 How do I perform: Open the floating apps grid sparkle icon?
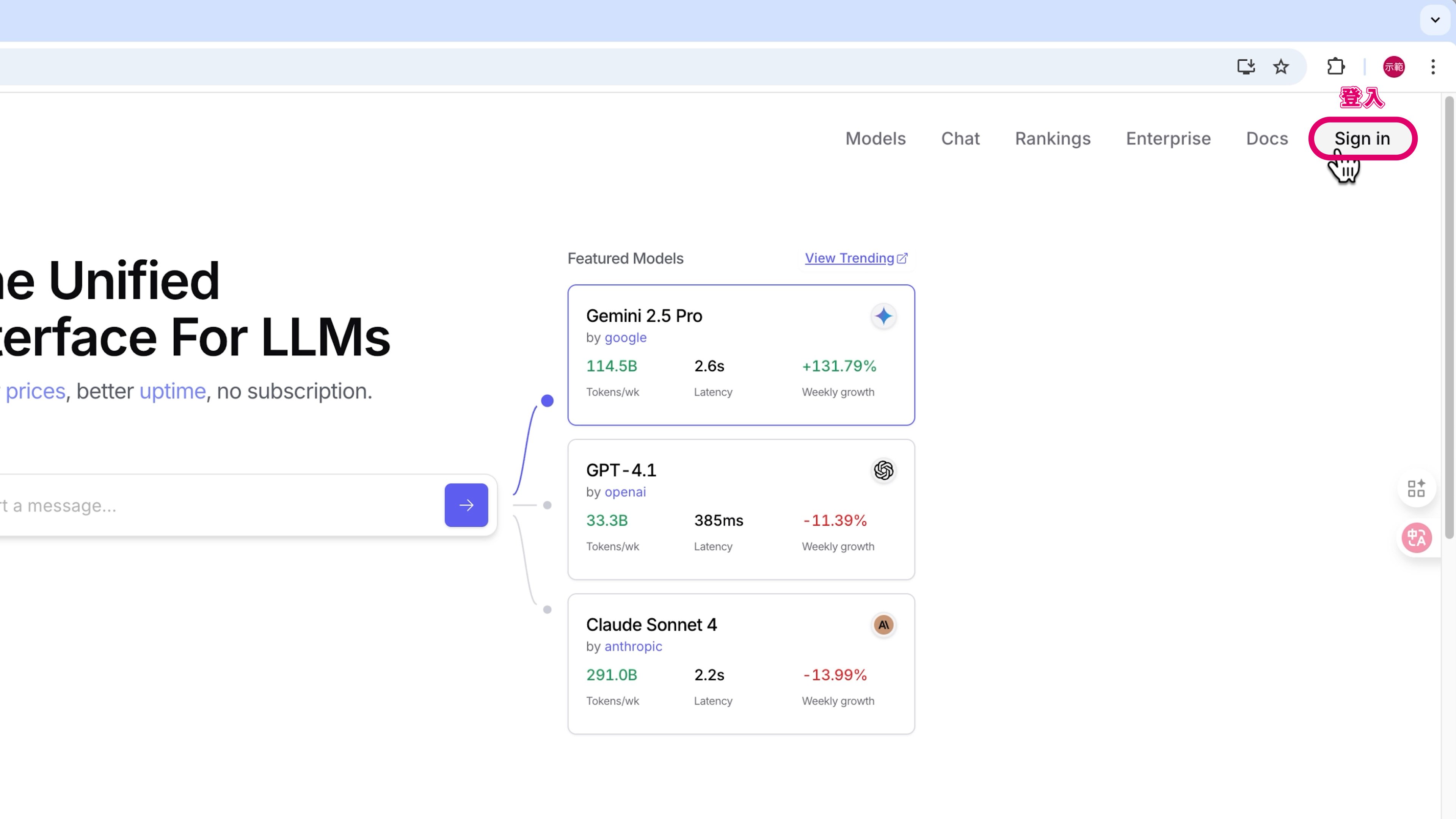1417,488
